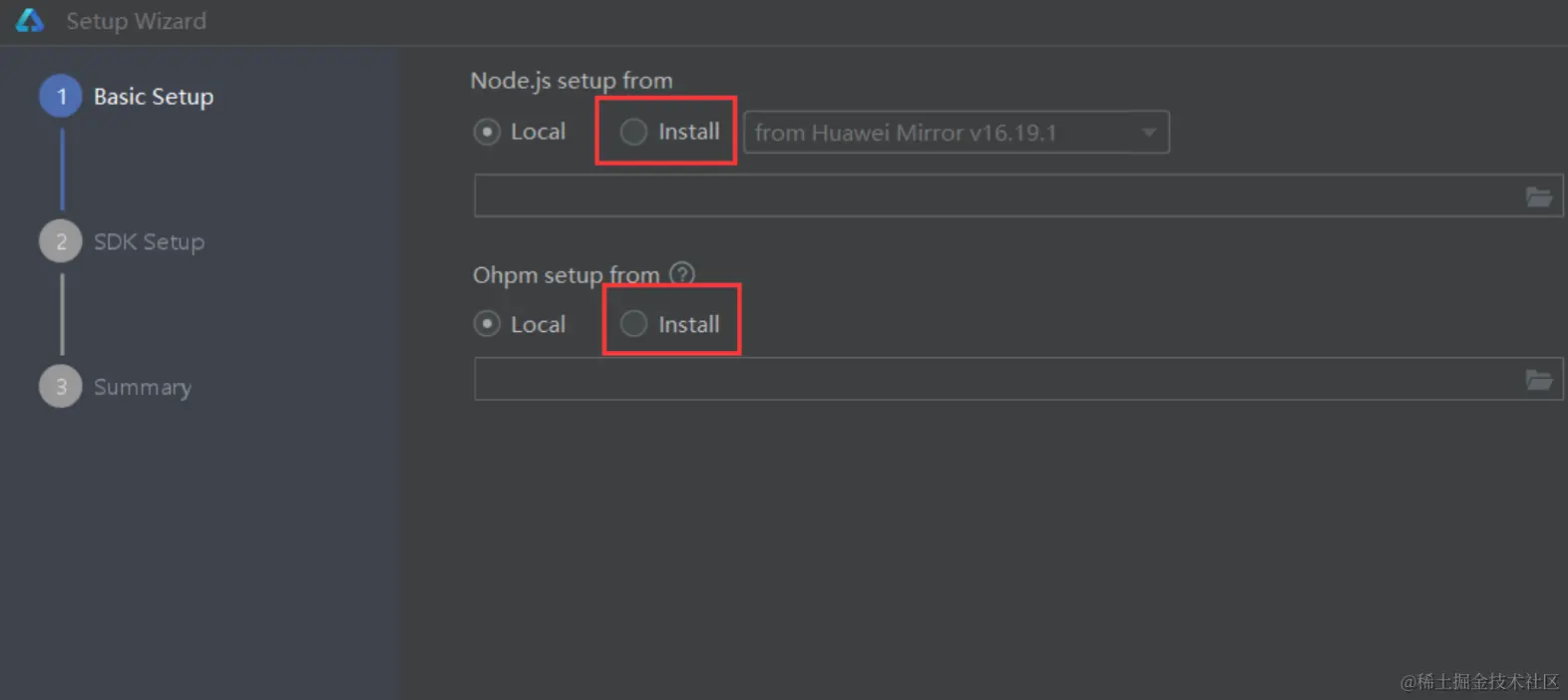Viewport: 1568px width, 700px height.
Task: Go to Basic Setup step
Action: (154, 97)
